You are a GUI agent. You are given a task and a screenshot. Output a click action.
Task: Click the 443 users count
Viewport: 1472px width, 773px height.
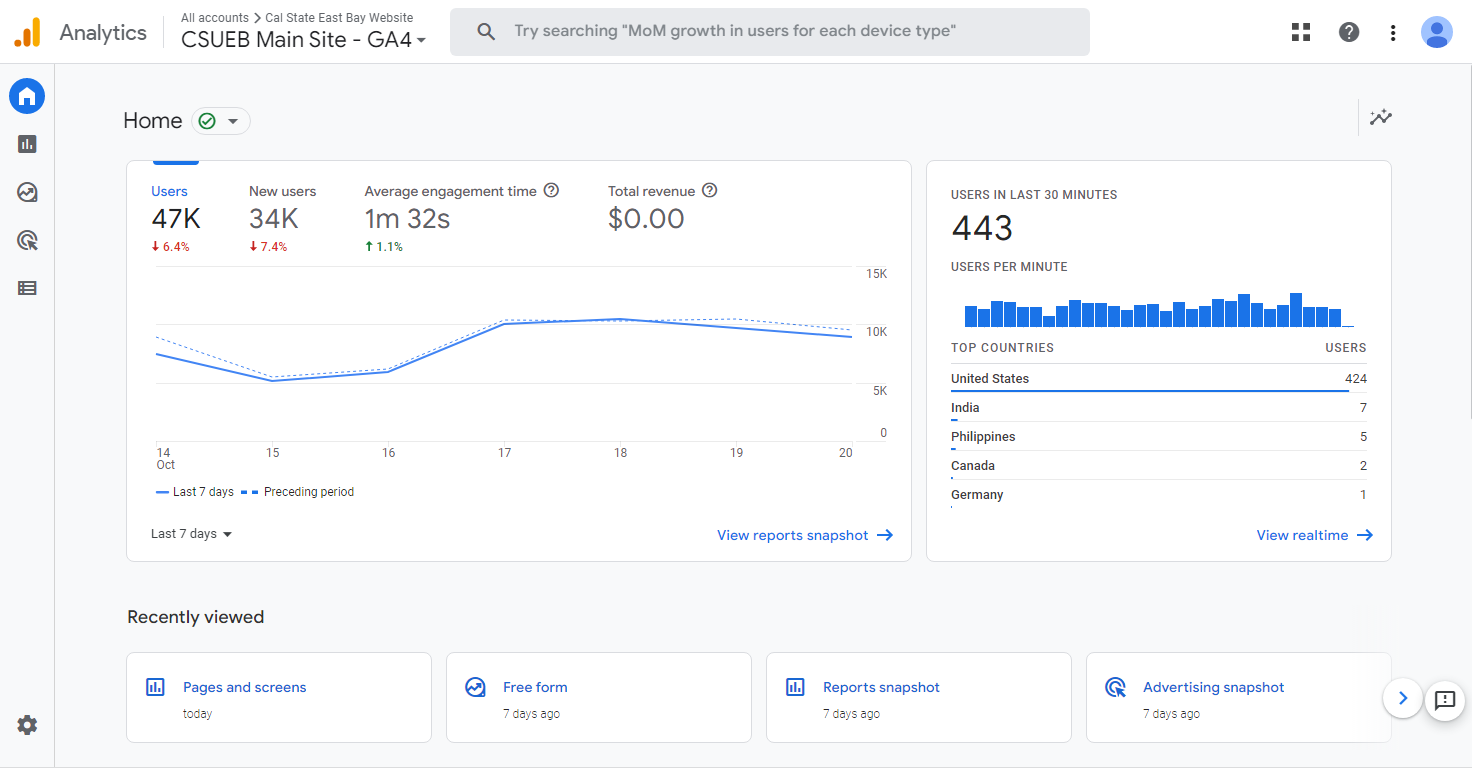point(982,228)
